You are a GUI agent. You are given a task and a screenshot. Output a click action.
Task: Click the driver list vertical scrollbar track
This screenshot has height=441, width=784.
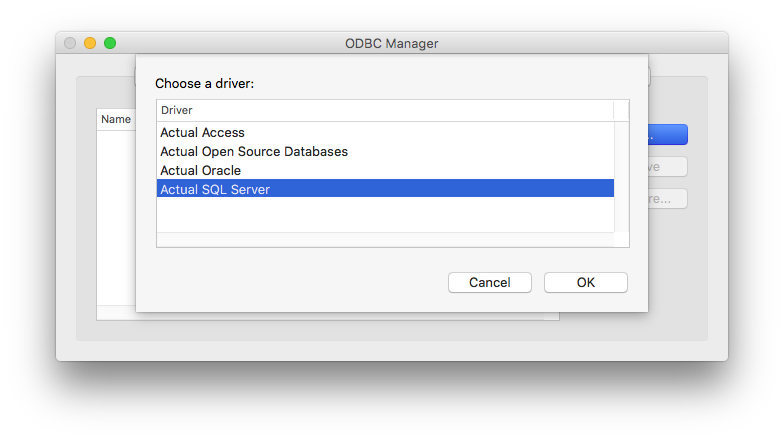[x=622, y=177]
